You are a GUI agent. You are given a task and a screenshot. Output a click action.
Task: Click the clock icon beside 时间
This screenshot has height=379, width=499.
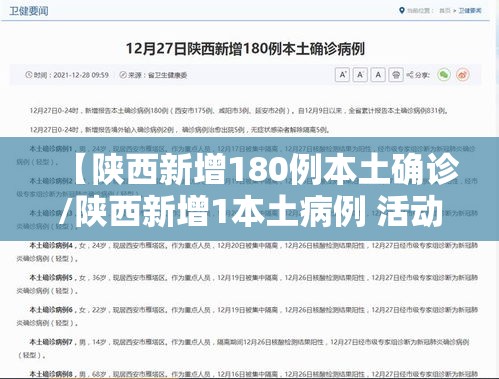click(x=29, y=75)
